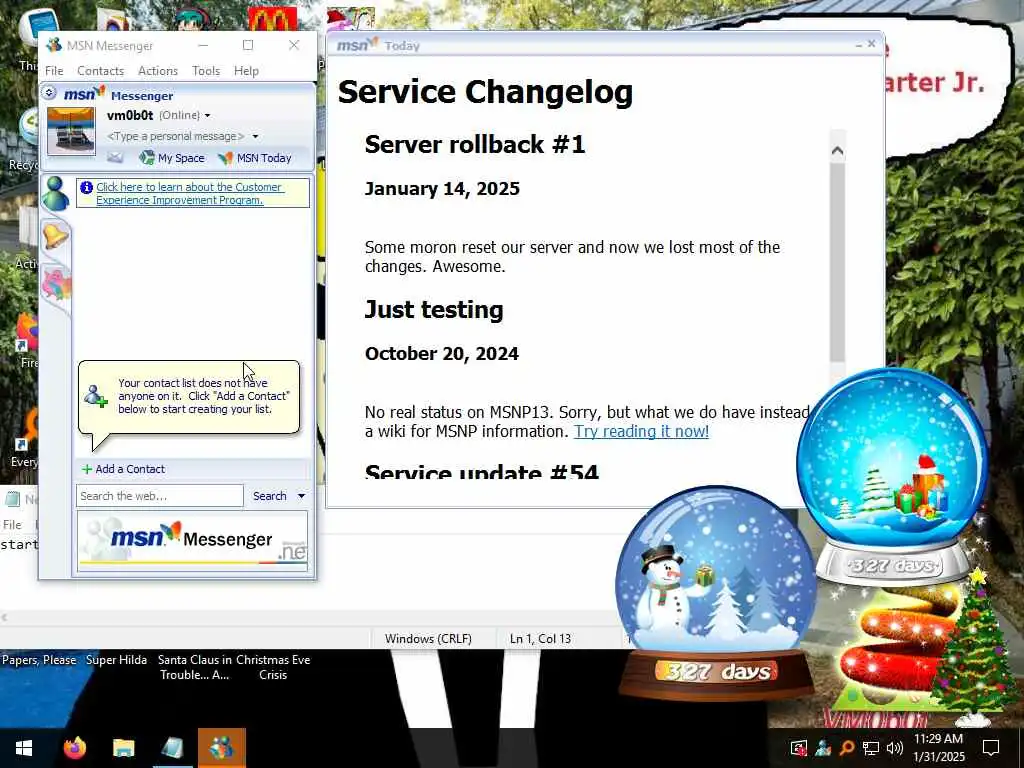Click the January 14, 2025 date text
Viewport: 1024px width, 768px height.
pyautogui.click(x=442, y=189)
